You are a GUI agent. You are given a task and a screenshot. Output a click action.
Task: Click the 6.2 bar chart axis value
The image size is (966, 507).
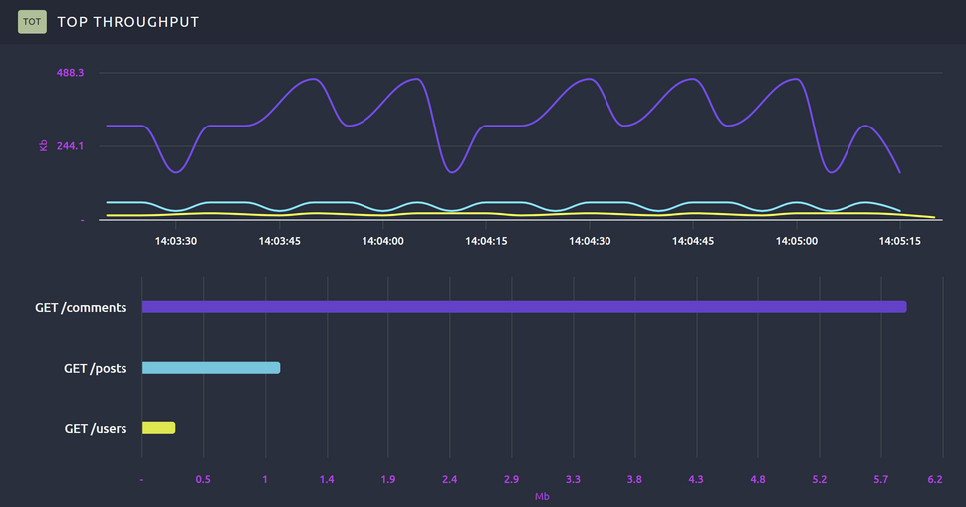tap(935, 480)
